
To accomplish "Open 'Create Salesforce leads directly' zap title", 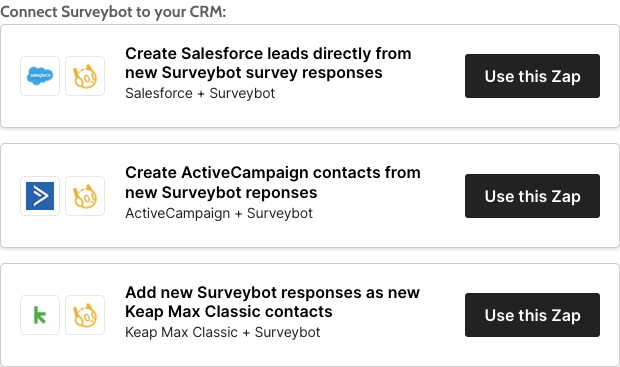I will [268, 63].
